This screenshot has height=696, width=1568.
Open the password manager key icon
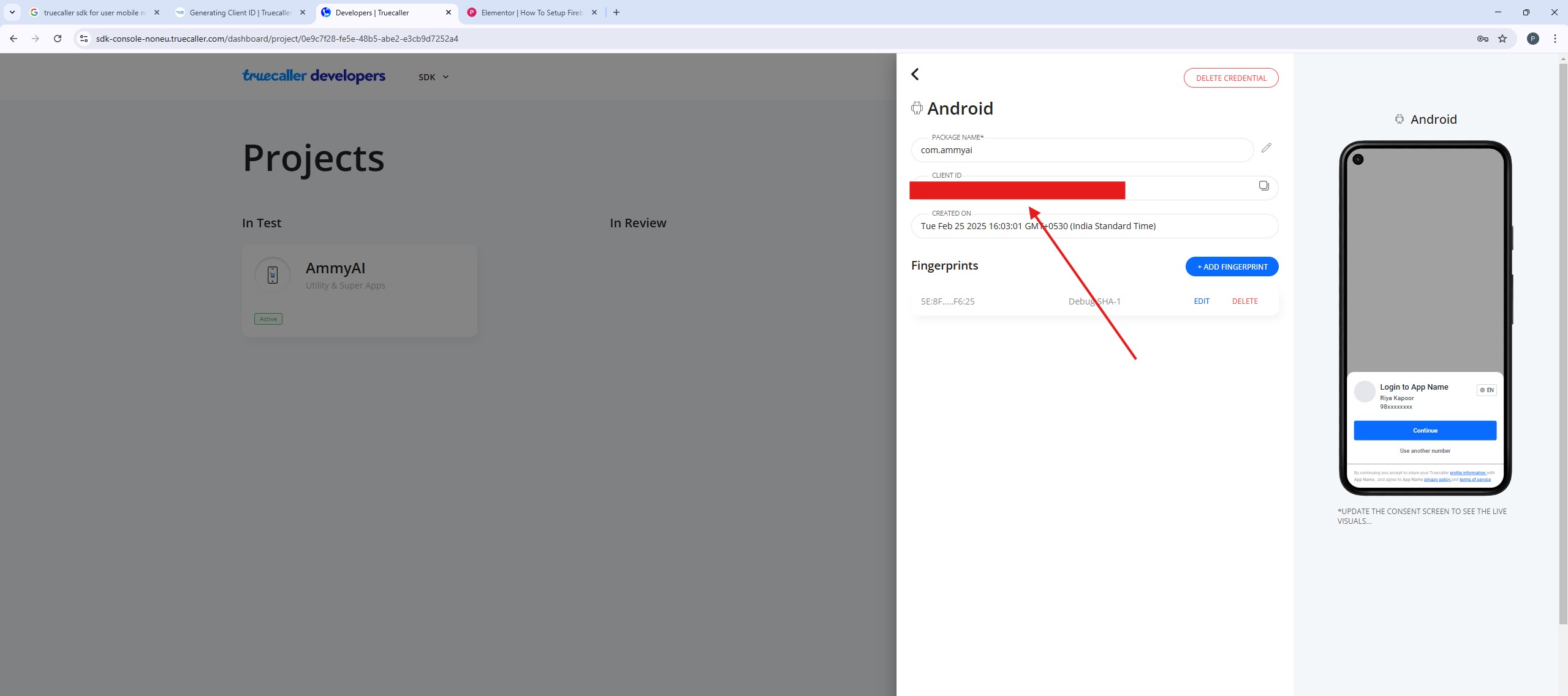coord(1482,39)
